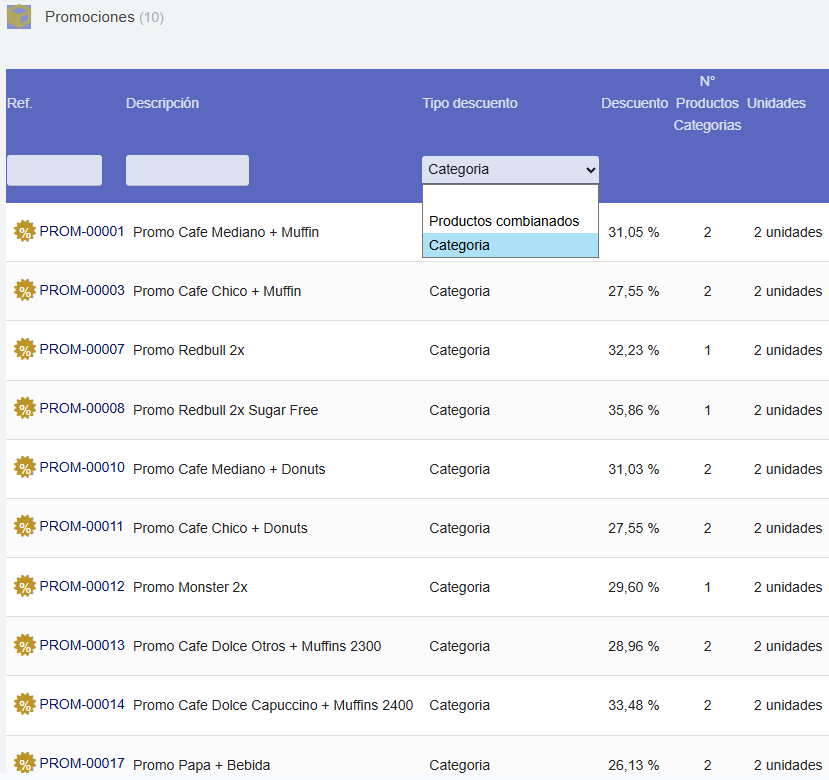Click the Promociones box icon in header
Viewport: 829px width, 780px height.
[19, 17]
